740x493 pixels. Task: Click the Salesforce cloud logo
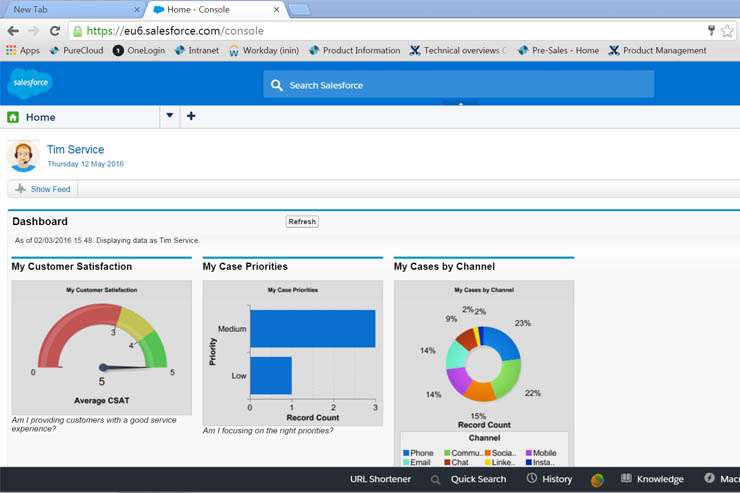coord(29,83)
